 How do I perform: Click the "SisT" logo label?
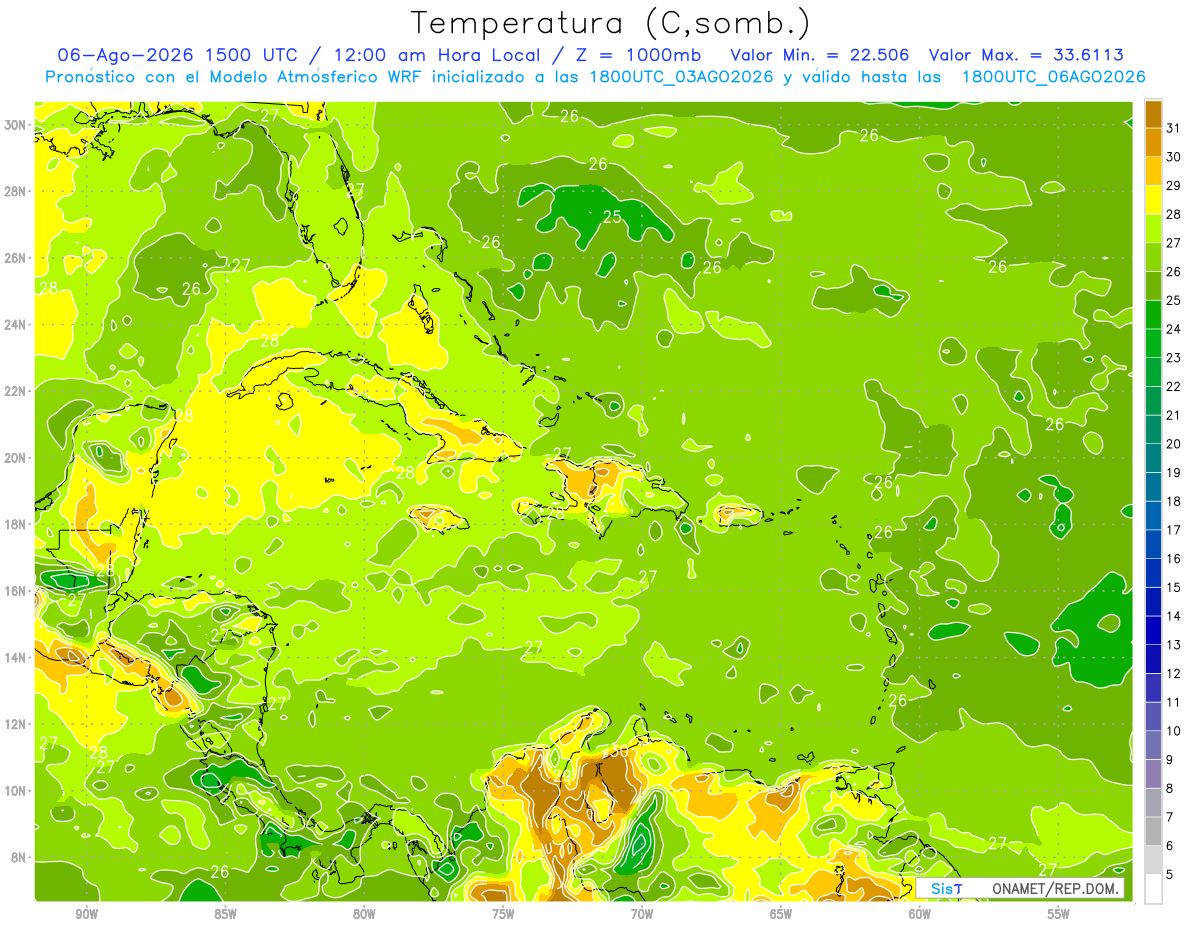pyautogui.click(x=946, y=888)
